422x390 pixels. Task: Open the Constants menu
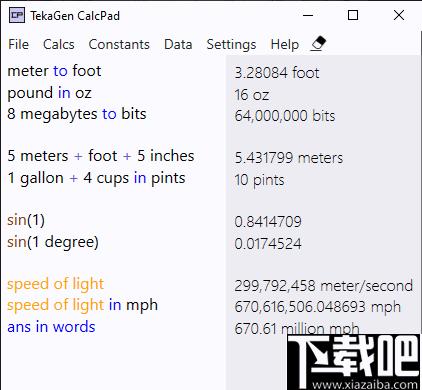coord(119,44)
